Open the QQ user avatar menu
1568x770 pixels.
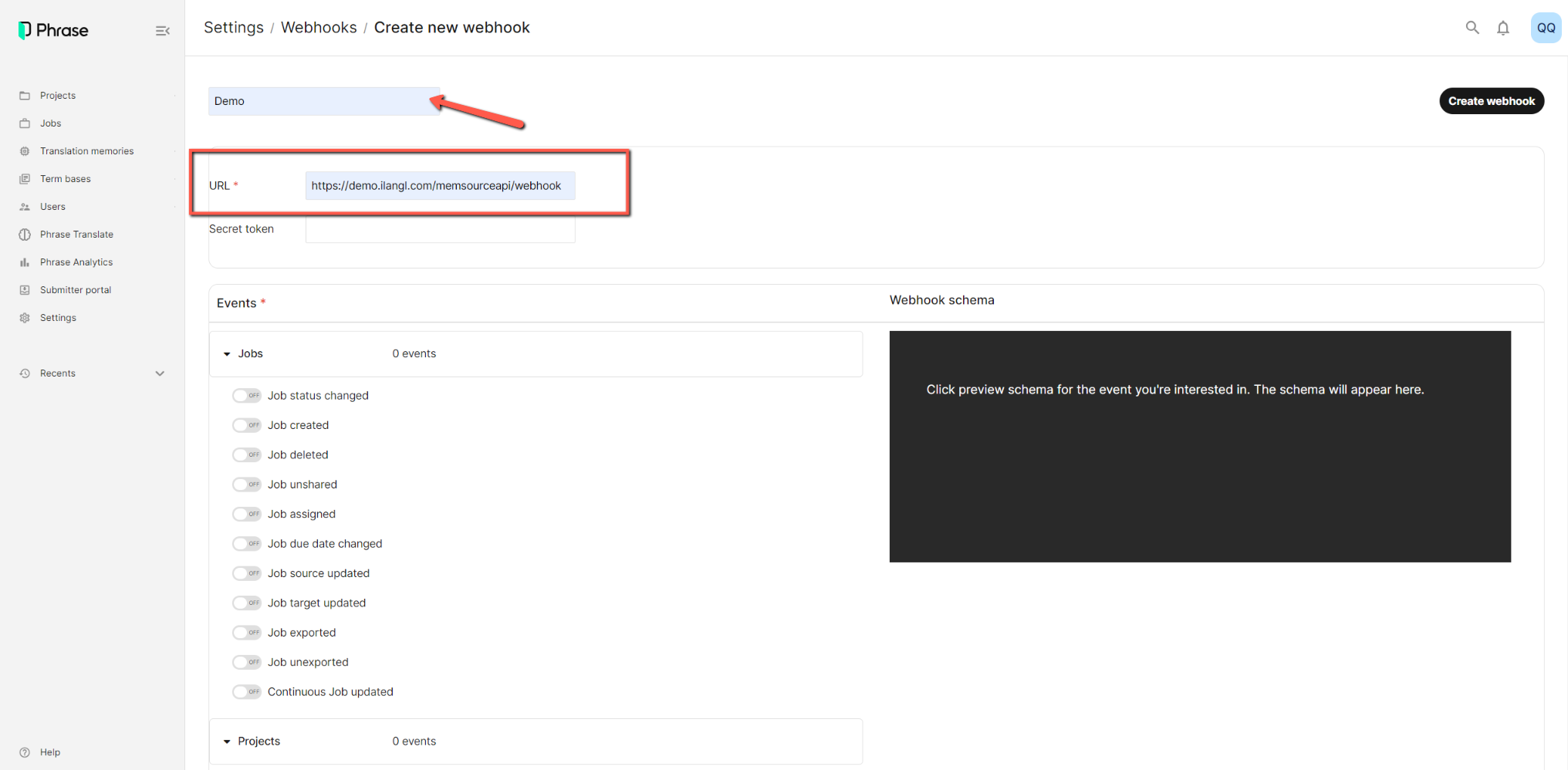(1546, 28)
